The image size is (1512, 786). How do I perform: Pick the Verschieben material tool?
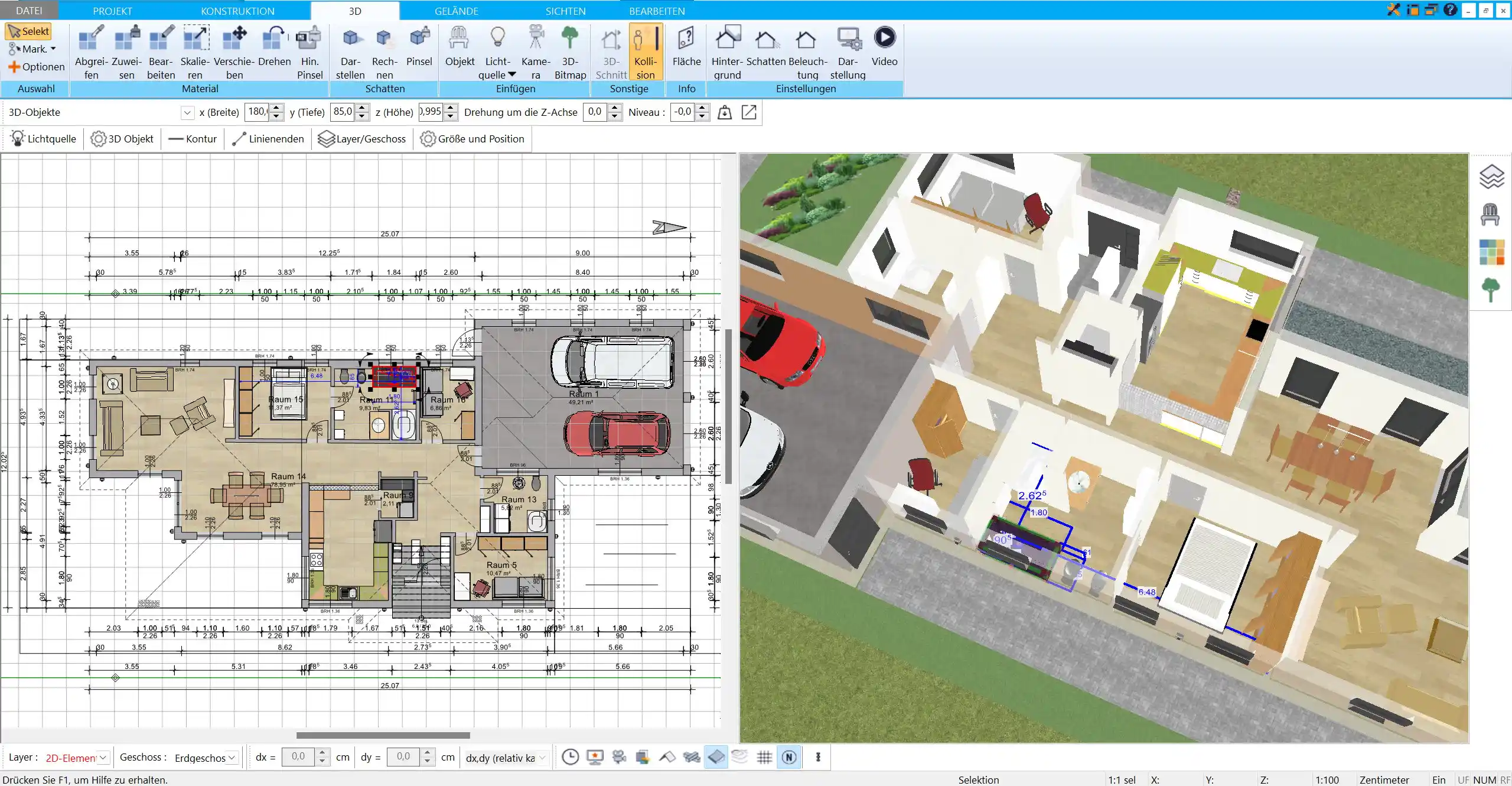coord(234,52)
